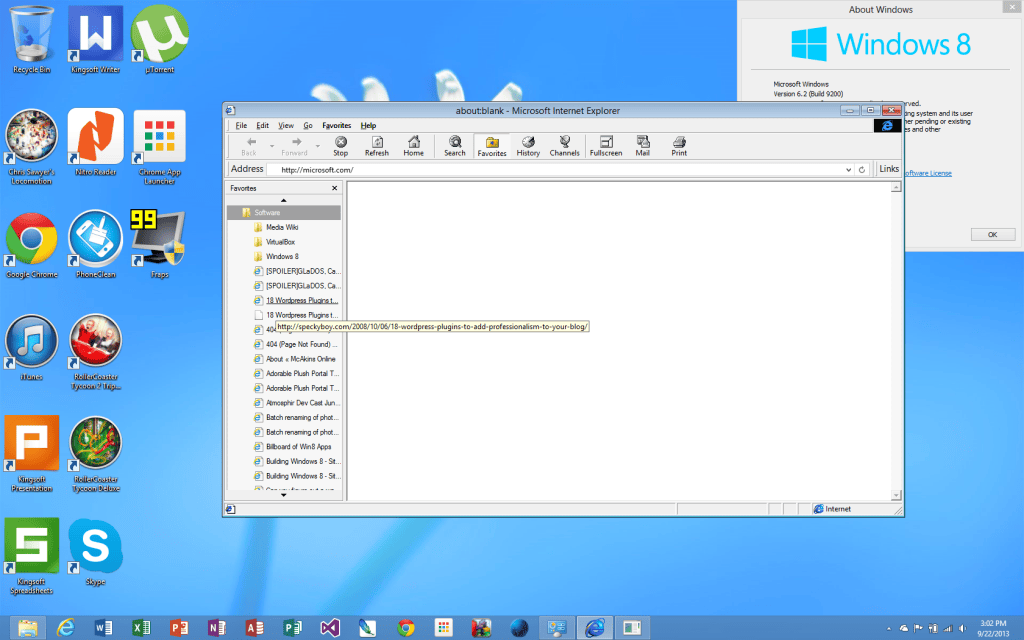Open History toolbar button

(528, 146)
